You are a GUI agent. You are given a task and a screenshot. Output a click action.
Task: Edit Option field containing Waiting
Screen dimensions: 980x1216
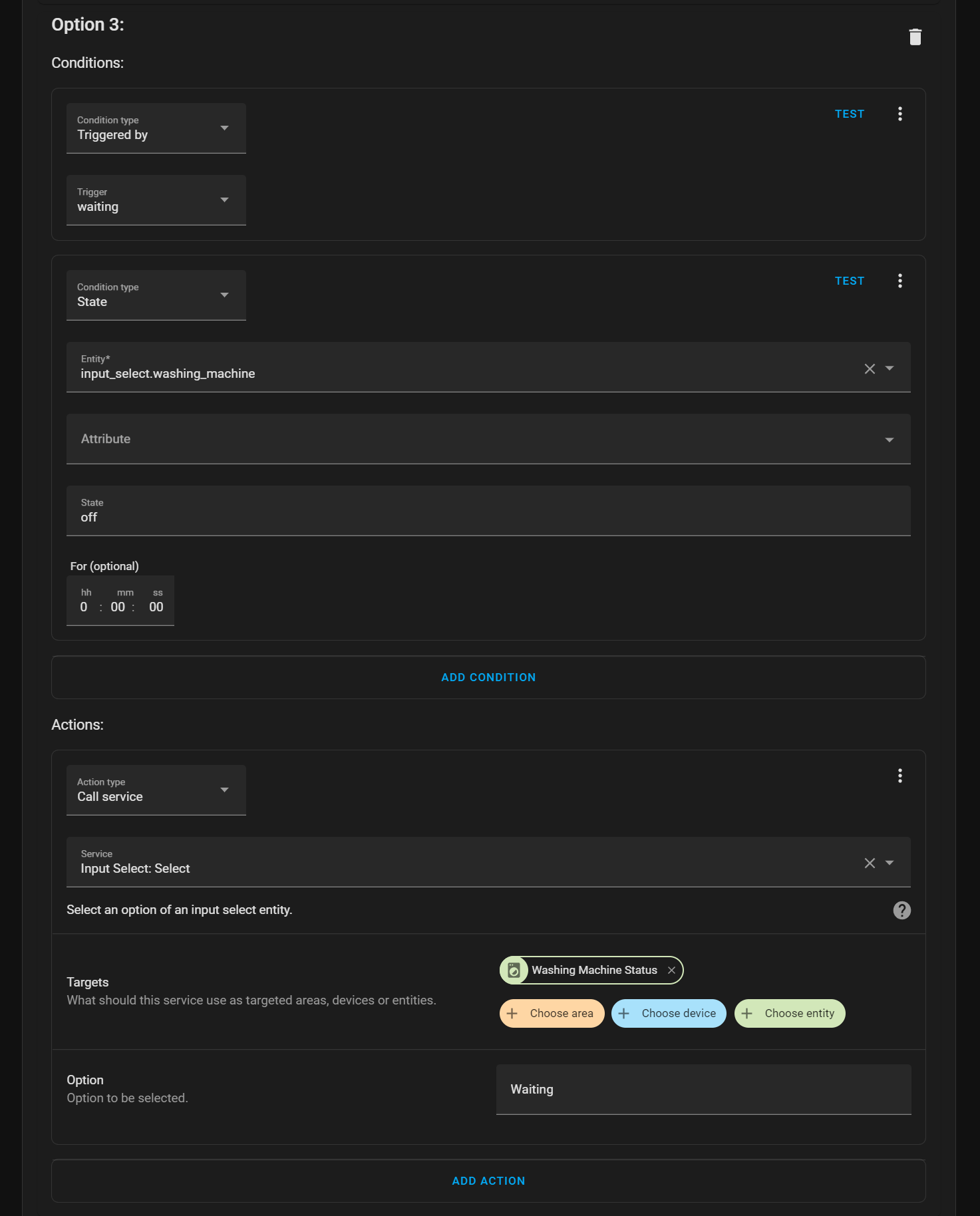point(703,1090)
